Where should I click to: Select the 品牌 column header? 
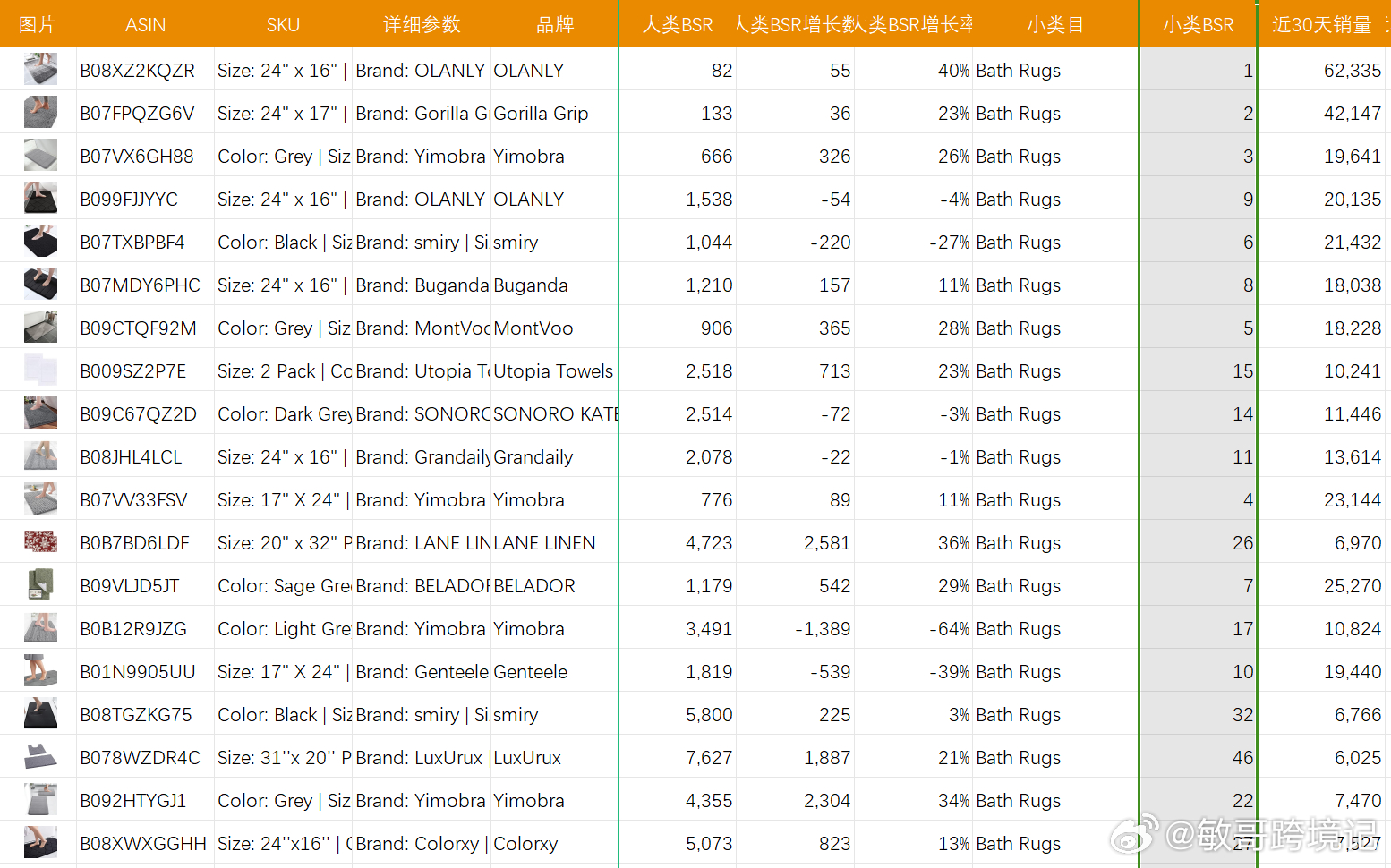point(554,24)
